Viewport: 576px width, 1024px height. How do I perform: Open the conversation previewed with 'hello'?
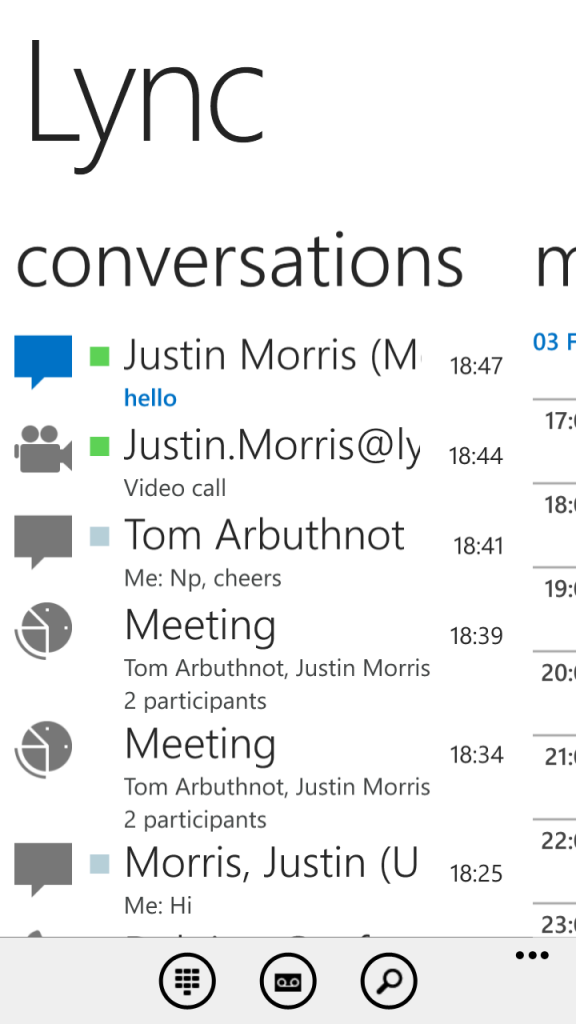[150, 397]
